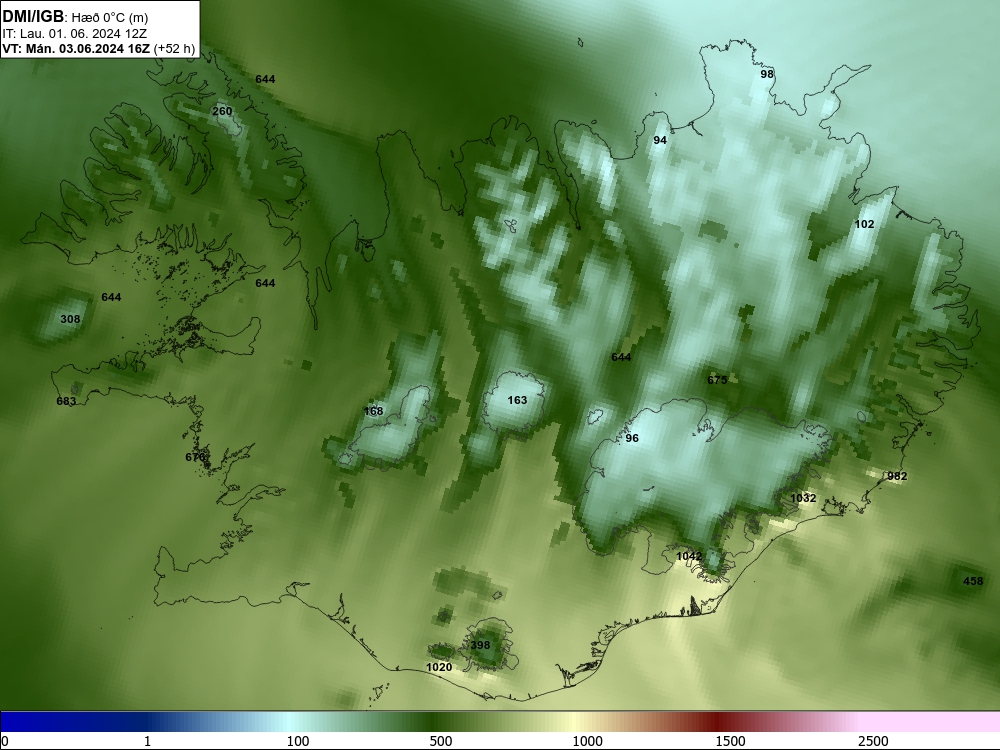Click the 168 label on Langjökull glacier
The height and width of the screenshot is (750, 1000).
pyautogui.click(x=373, y=411)
